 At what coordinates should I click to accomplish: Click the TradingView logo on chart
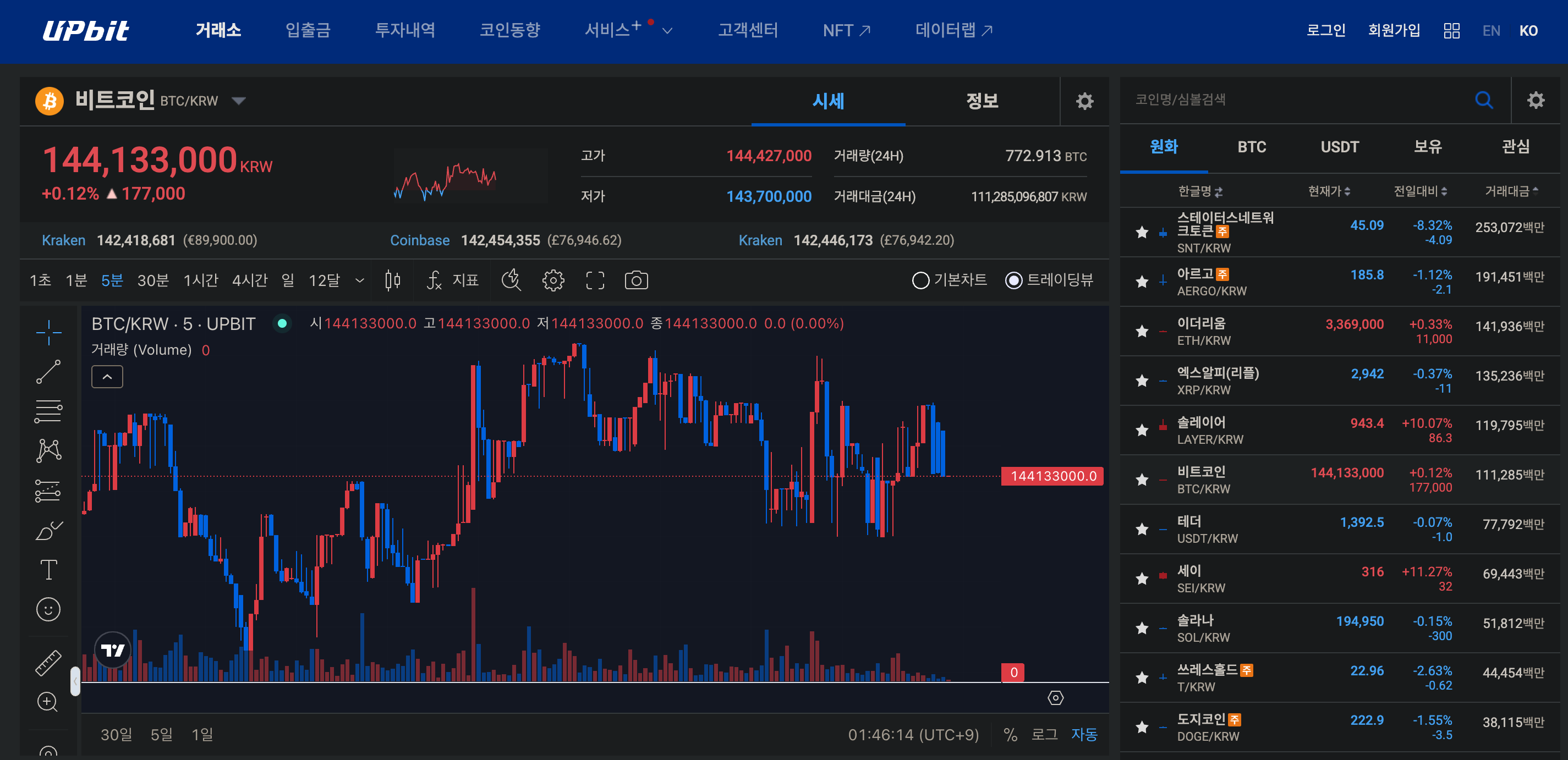click(x=113, y=650)
